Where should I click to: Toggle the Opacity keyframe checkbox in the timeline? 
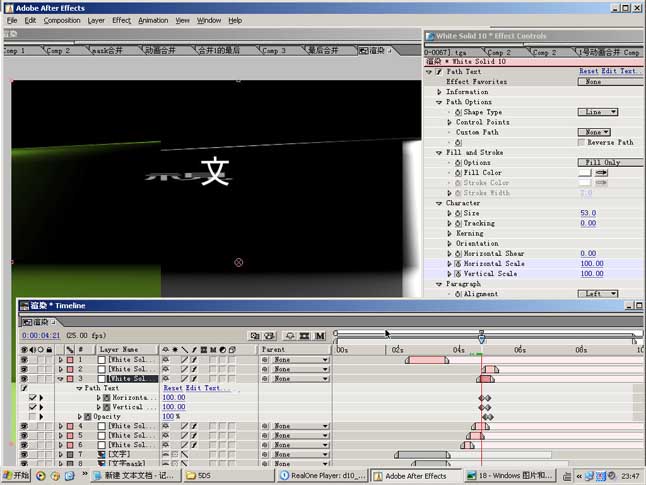(33, 417)
